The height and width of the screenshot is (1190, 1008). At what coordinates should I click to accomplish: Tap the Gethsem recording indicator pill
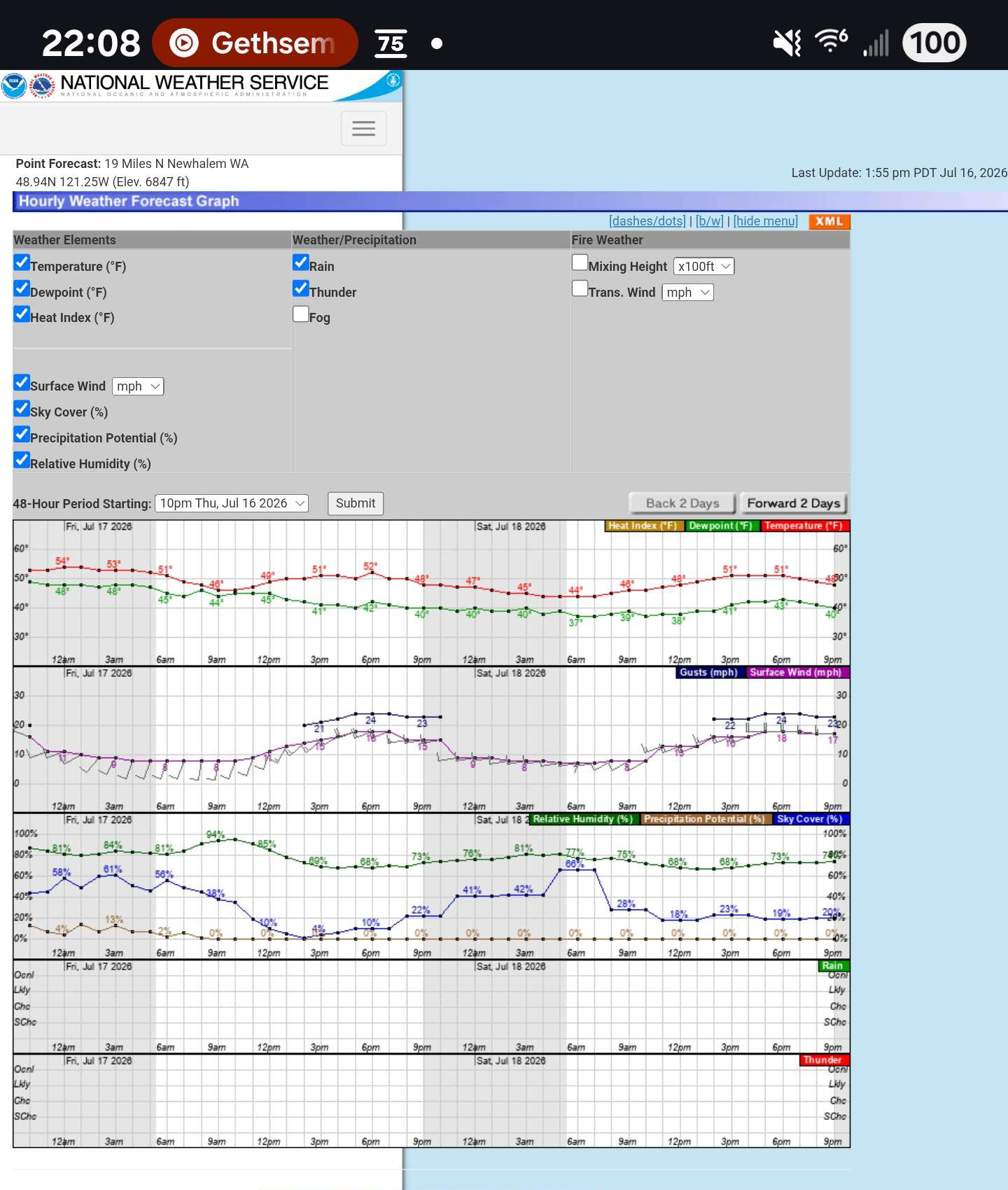click(x=255, y=43)
